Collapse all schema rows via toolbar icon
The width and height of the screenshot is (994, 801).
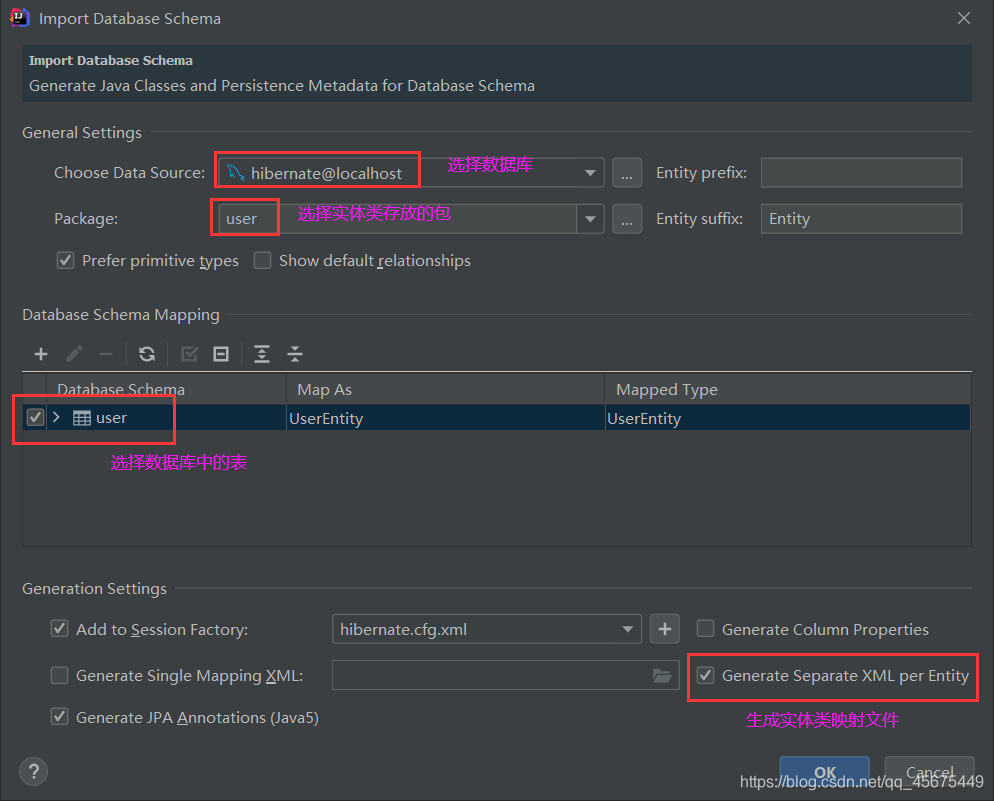pyautogui.click(x=294, y=354)
